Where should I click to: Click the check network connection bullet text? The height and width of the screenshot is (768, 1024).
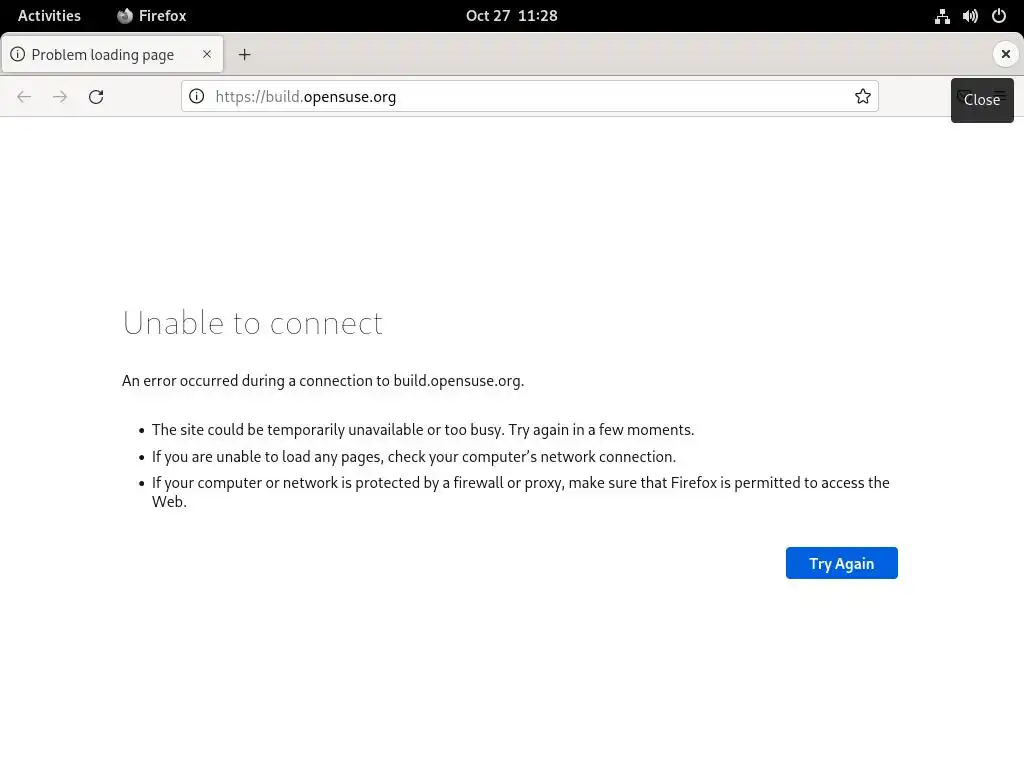coord(413,456)
